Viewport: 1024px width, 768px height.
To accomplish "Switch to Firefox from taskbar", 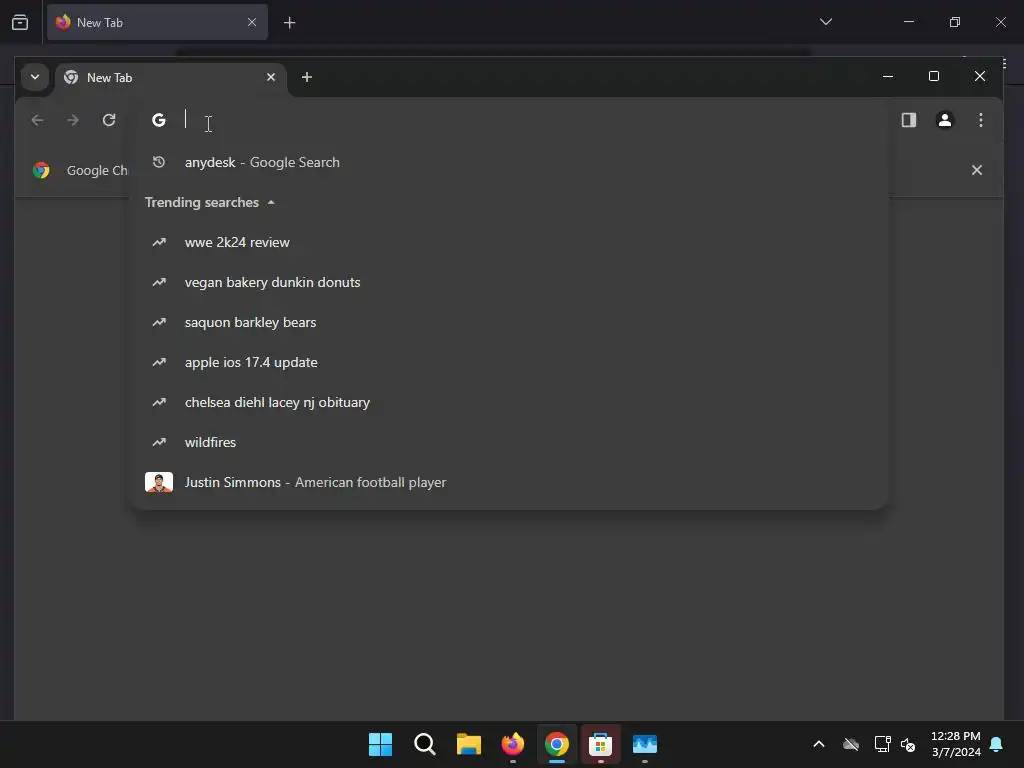I will tap(513, 744).
